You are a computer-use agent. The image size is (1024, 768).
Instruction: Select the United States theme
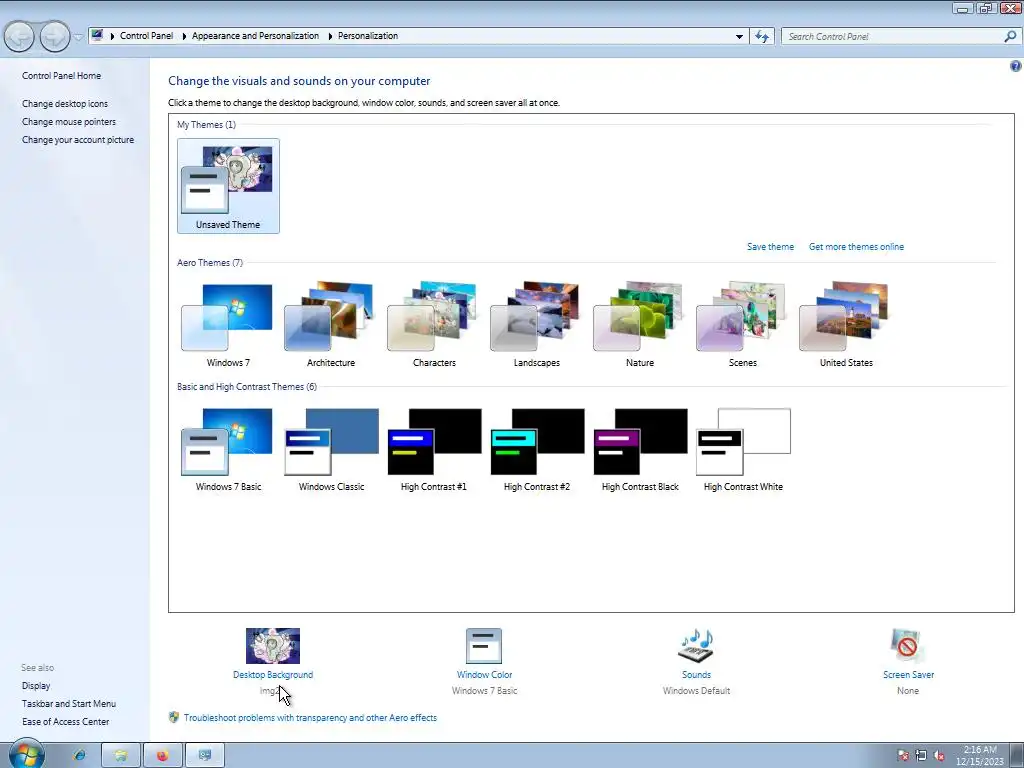846,325
